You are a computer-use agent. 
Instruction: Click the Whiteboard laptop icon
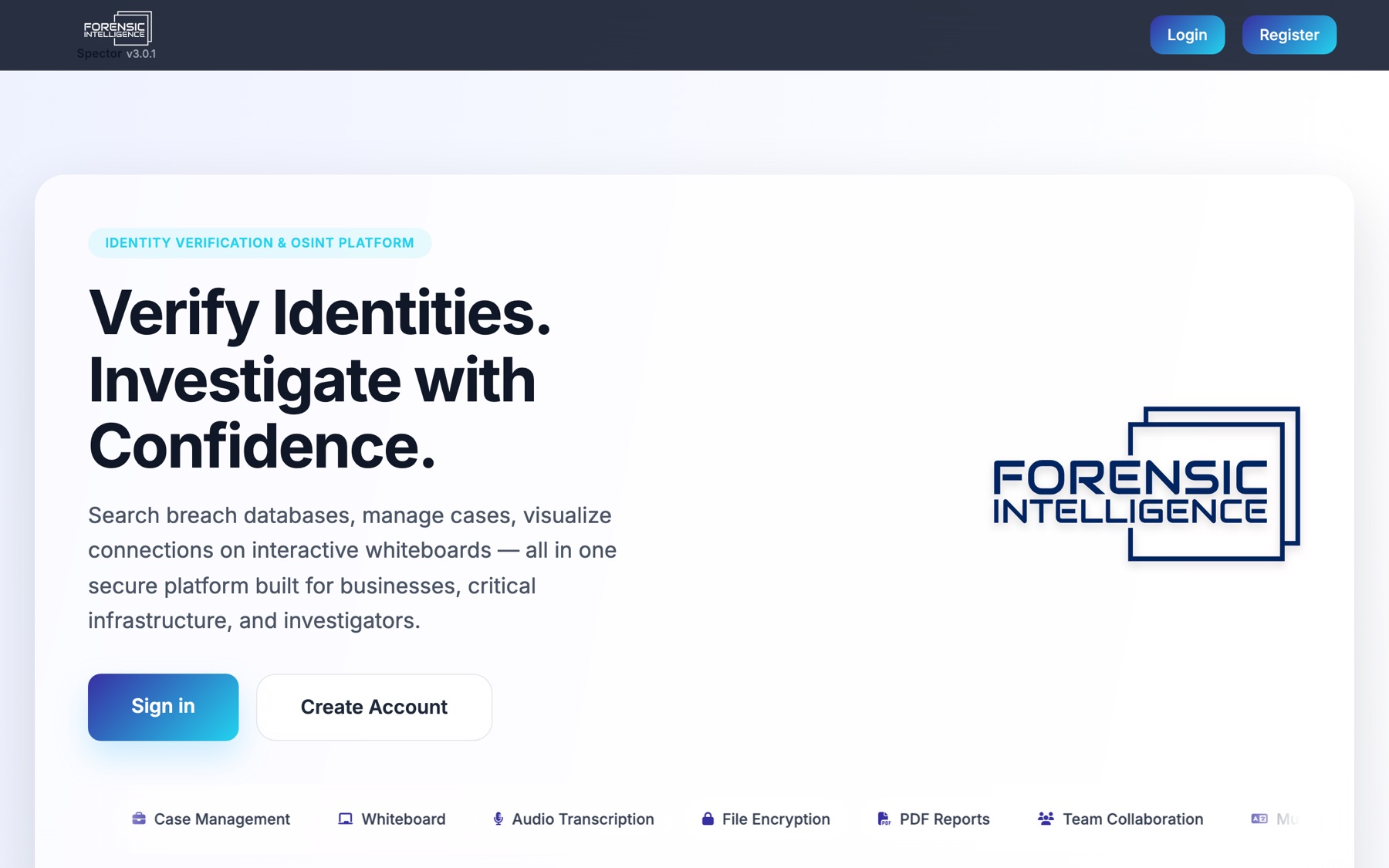tap(345, 819)
